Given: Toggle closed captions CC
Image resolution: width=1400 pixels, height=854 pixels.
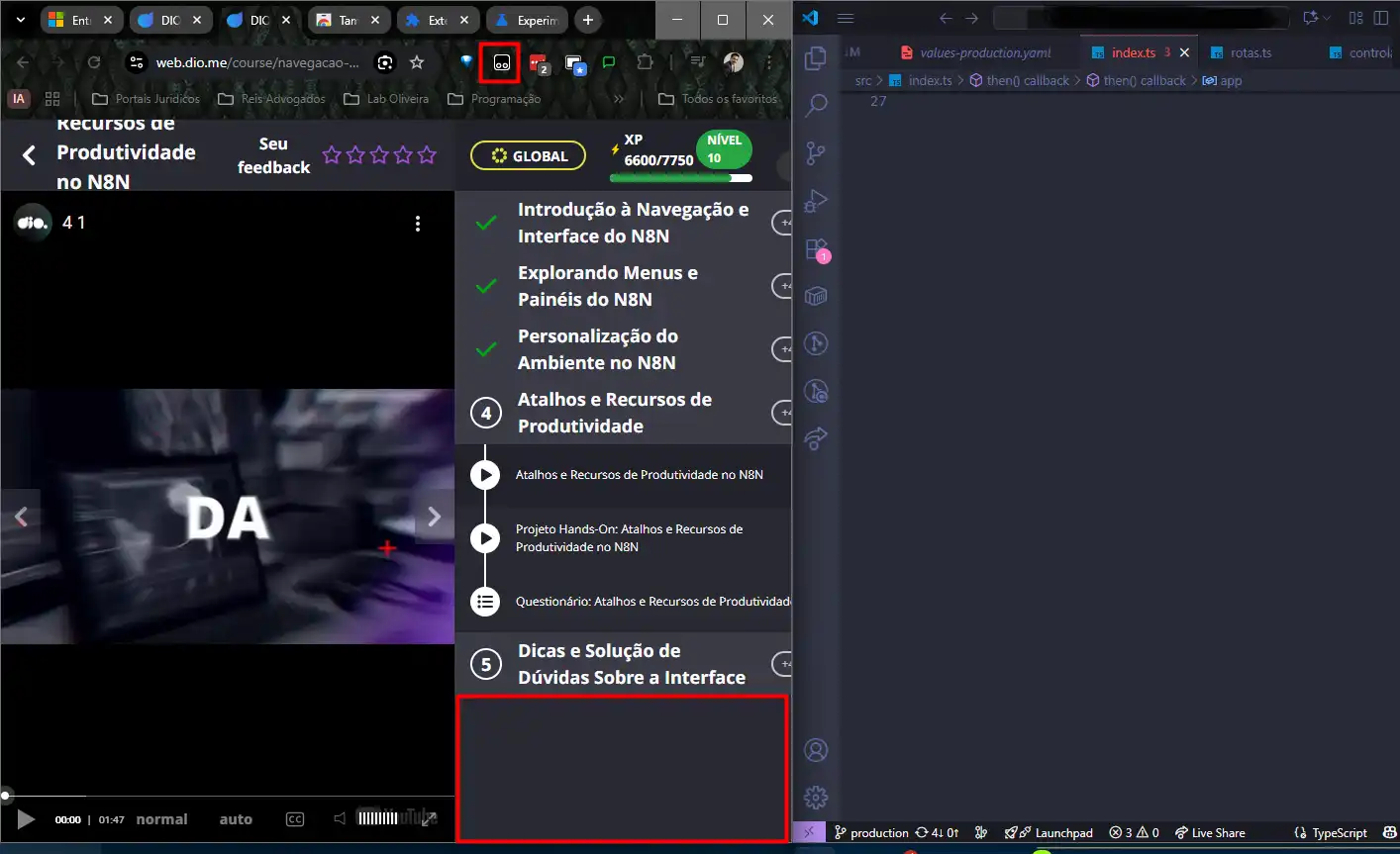Looking at the screenshot, I should 294,819.
